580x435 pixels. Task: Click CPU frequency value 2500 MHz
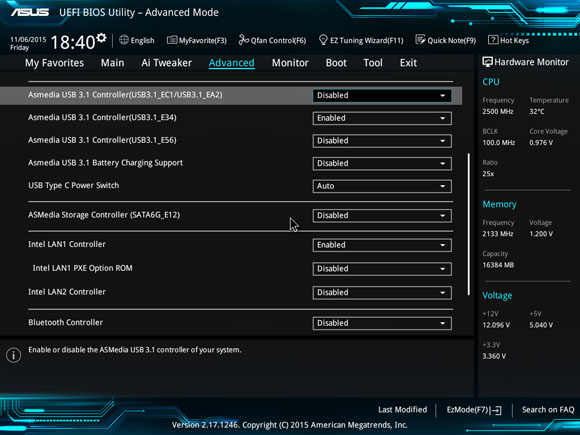pyautogui.click(x=498, y=111)
